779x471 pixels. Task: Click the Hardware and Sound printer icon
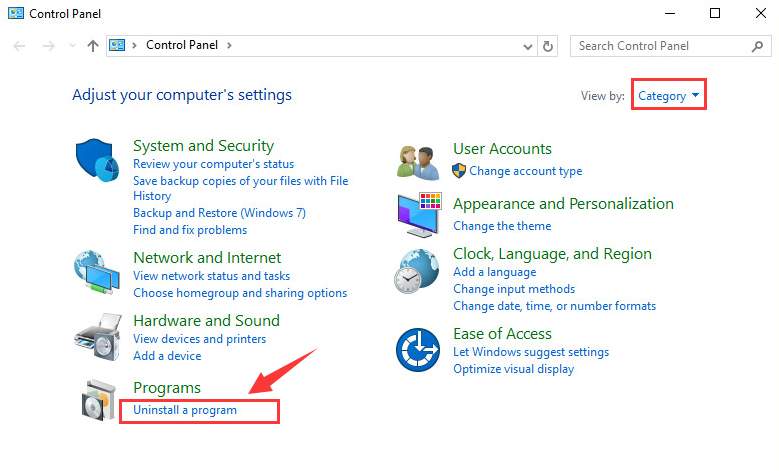pos(98,336)
